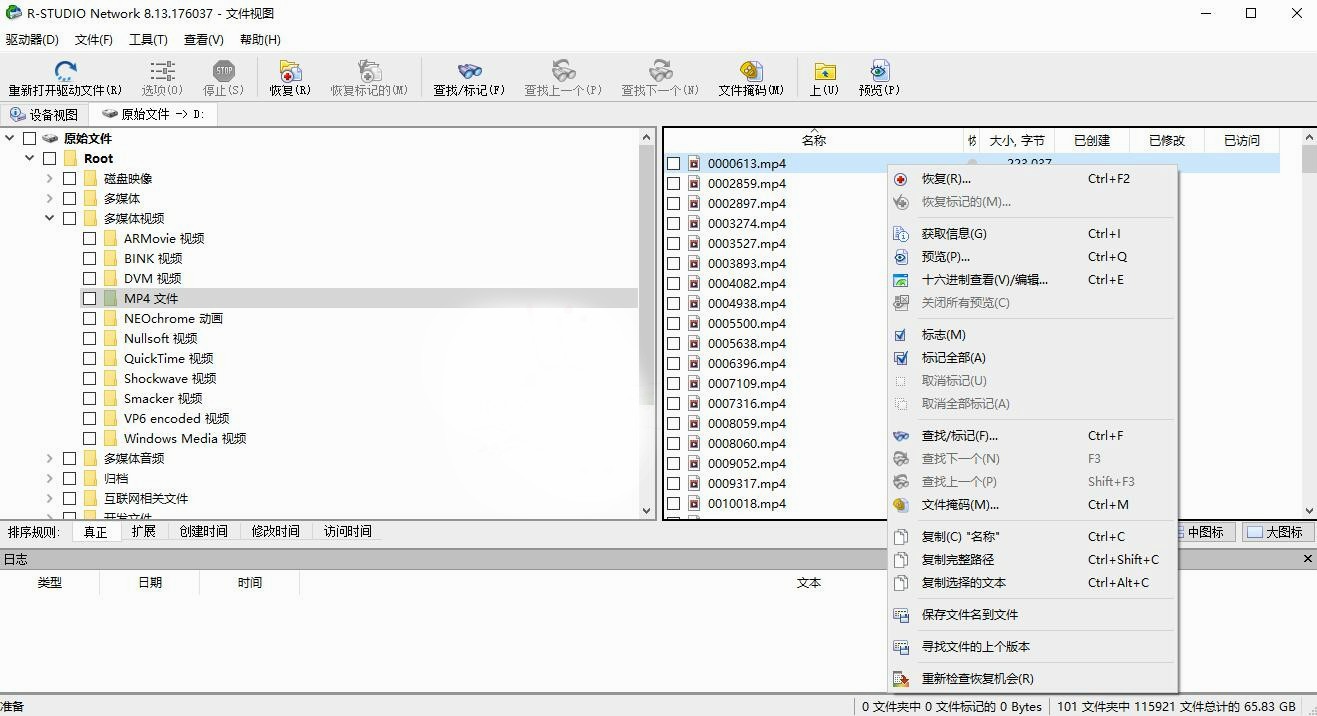Tick the MP4 文件 folder checkbox

click(90, 299)
